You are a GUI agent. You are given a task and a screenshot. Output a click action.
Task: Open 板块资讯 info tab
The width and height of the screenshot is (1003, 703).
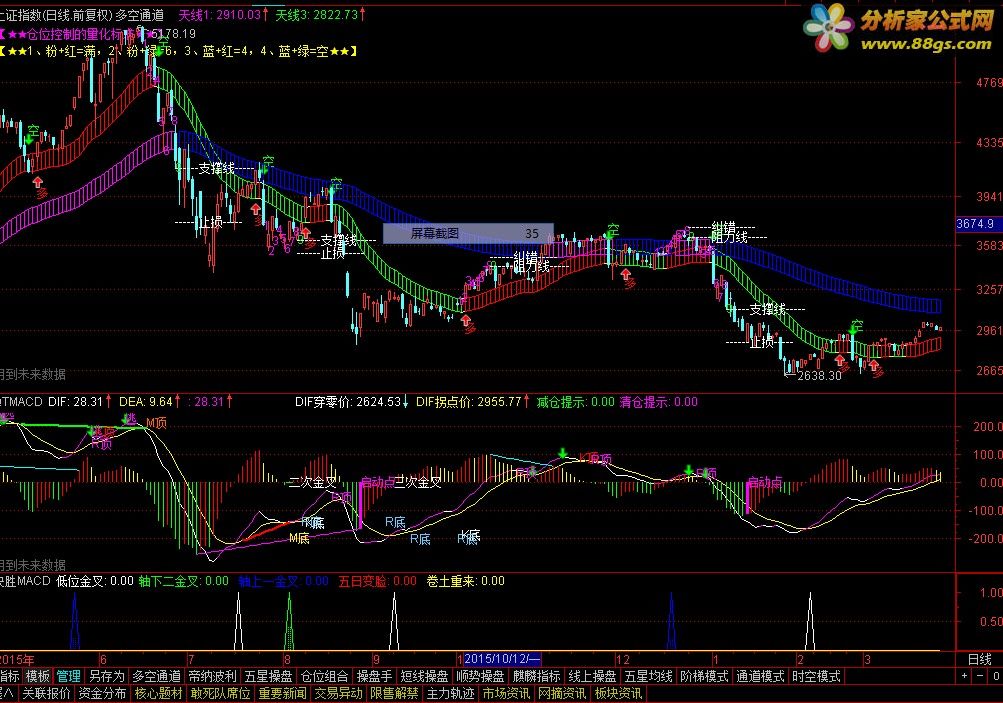click(x=618, y=693)
